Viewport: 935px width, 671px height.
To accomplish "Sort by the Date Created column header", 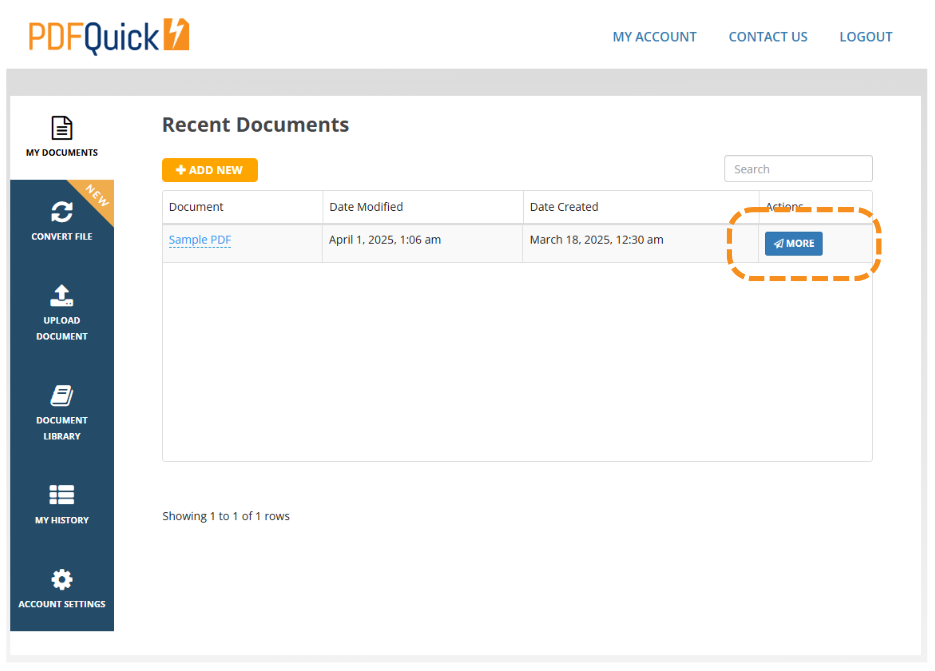I will tap(641, 207).
